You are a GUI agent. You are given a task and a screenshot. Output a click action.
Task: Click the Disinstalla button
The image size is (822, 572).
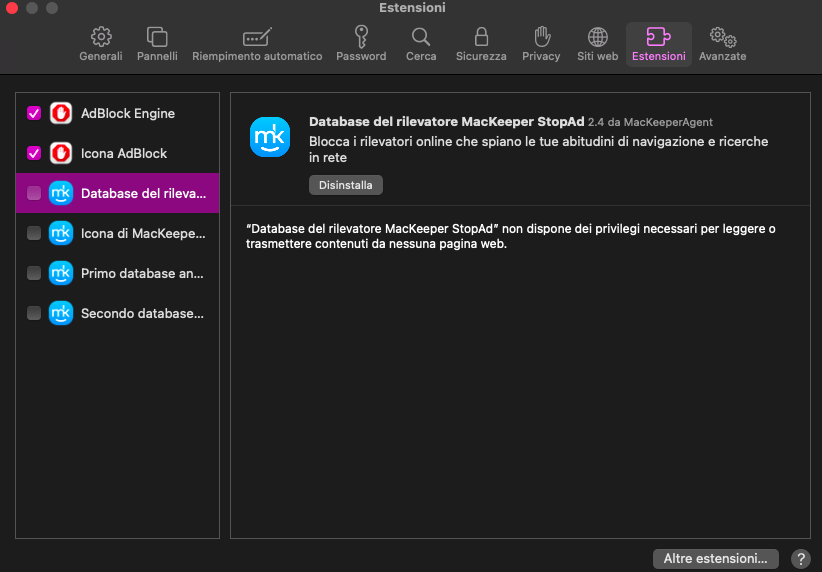click(345, 185)
